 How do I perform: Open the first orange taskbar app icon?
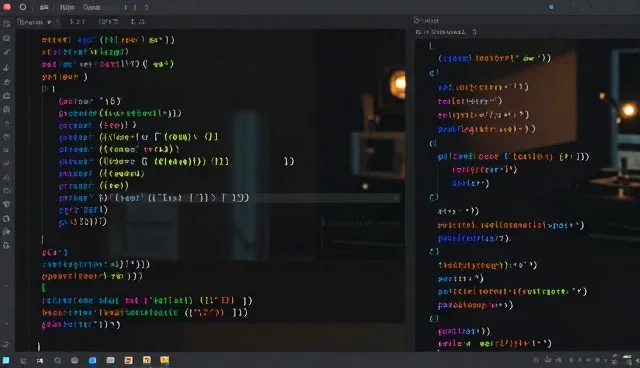point(128,360)
